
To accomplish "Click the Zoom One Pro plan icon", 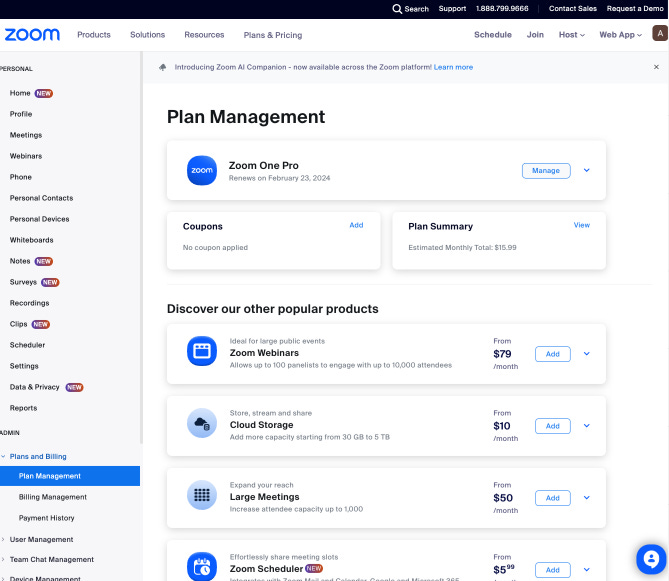I will [202, 170].
